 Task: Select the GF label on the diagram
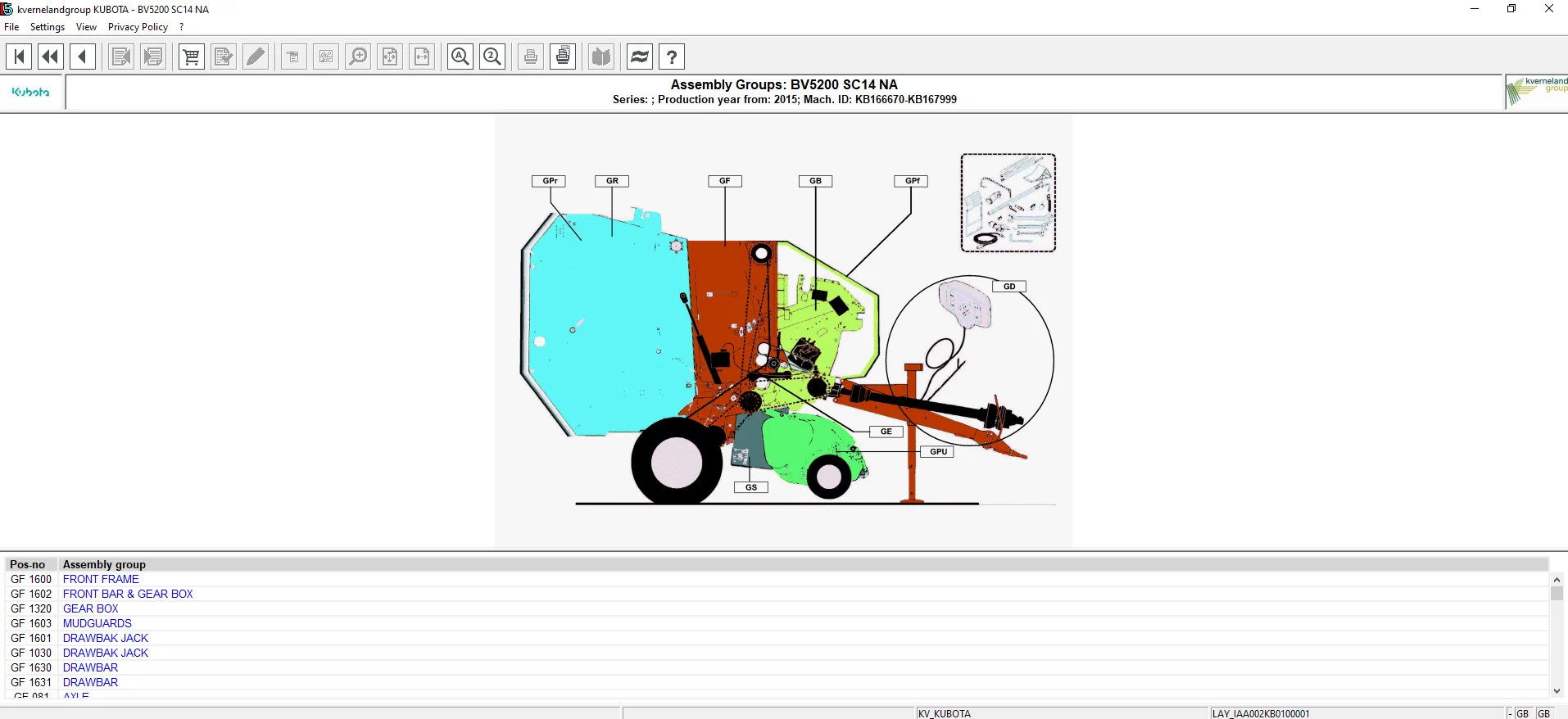click(x=725, y=181)
